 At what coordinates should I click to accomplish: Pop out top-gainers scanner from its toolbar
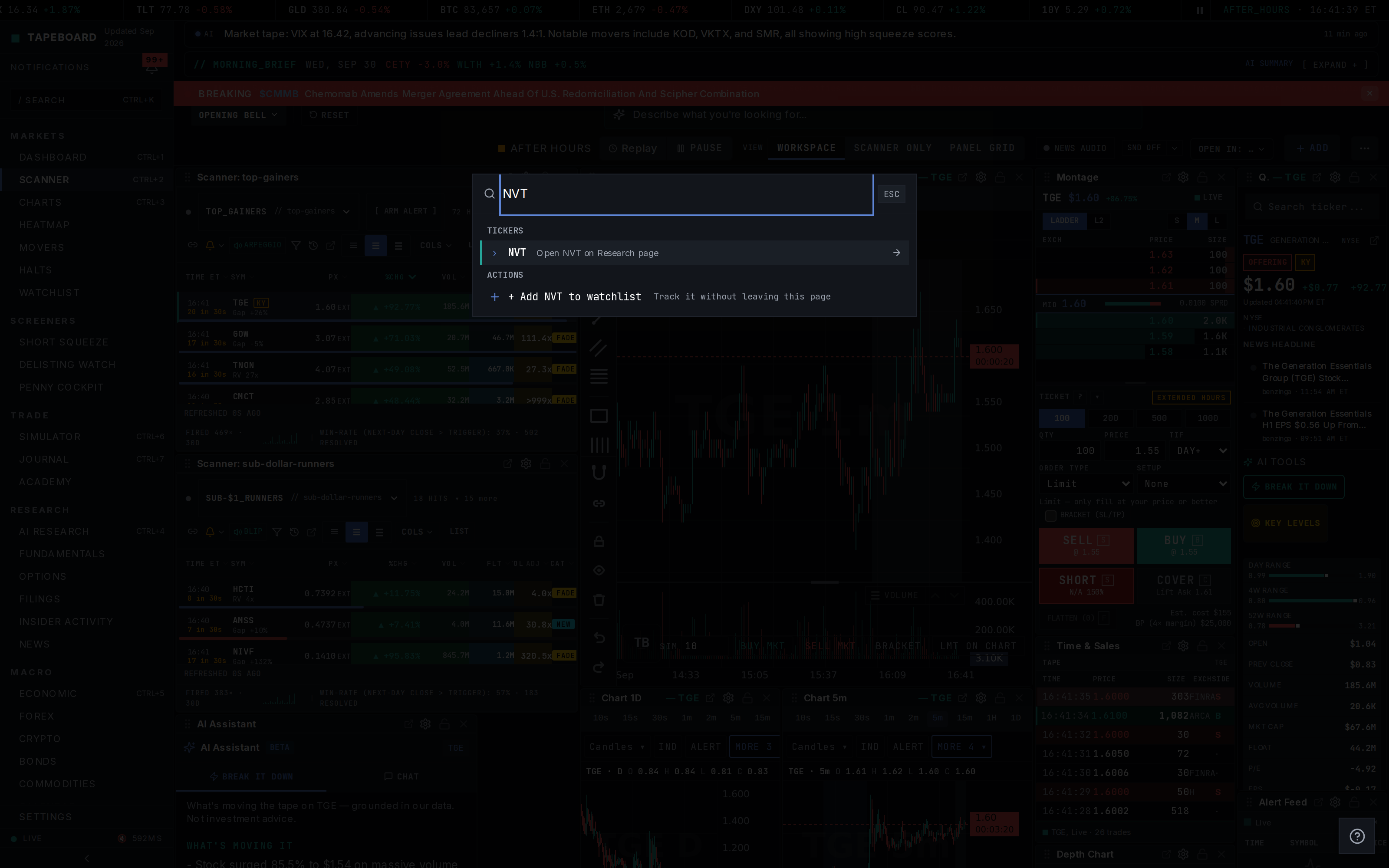[x=331, y=246]
